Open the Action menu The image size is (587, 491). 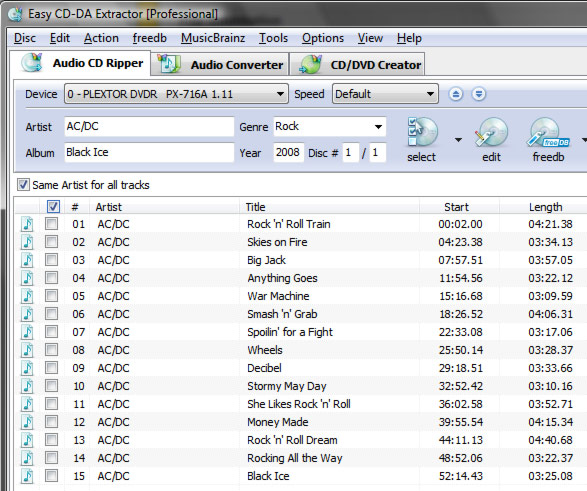point(101,38)
